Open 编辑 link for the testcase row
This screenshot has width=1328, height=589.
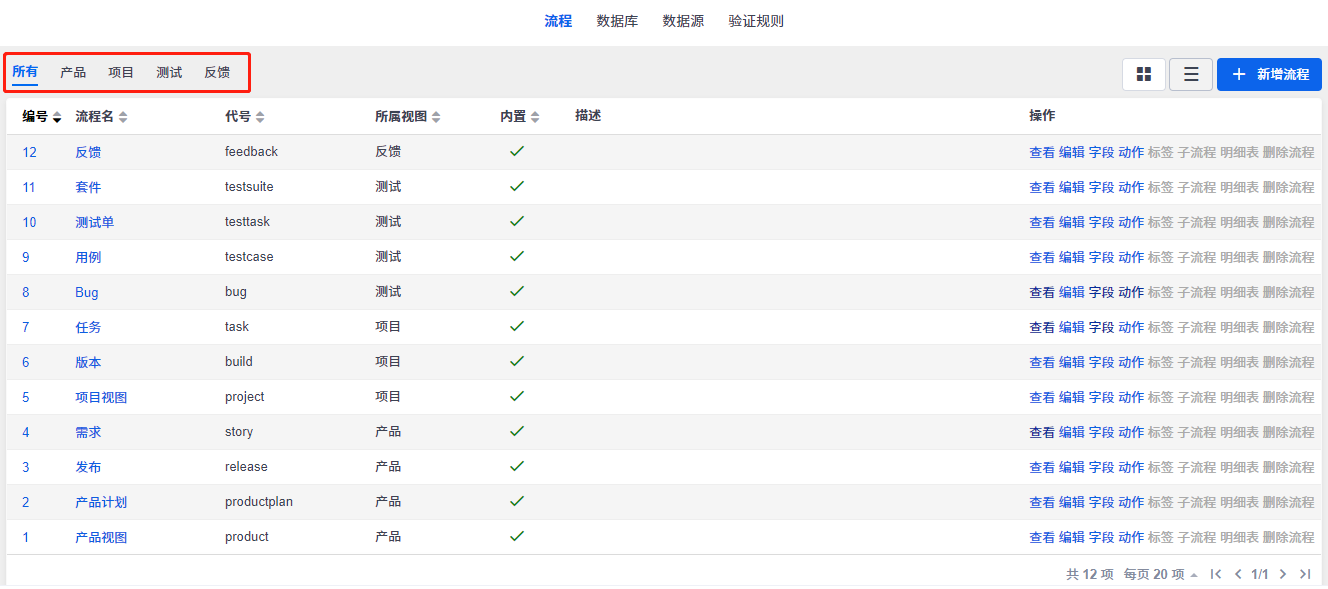(x=1071, y=257)
